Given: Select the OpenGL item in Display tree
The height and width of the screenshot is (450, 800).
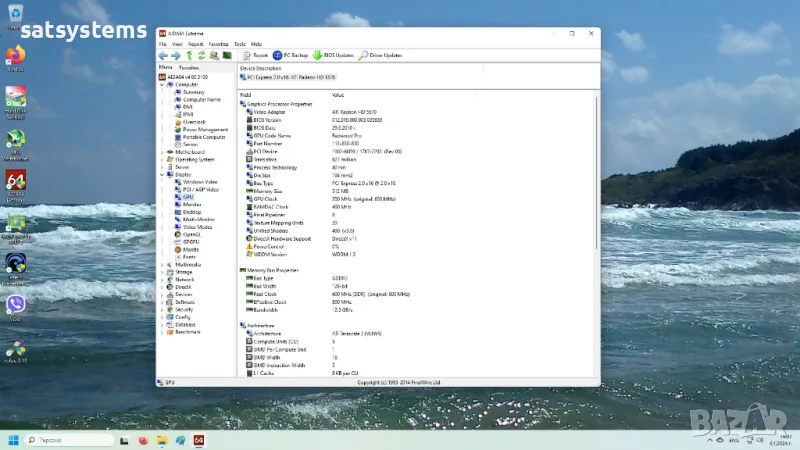Looking at the screenshot, I should point(192,234).
